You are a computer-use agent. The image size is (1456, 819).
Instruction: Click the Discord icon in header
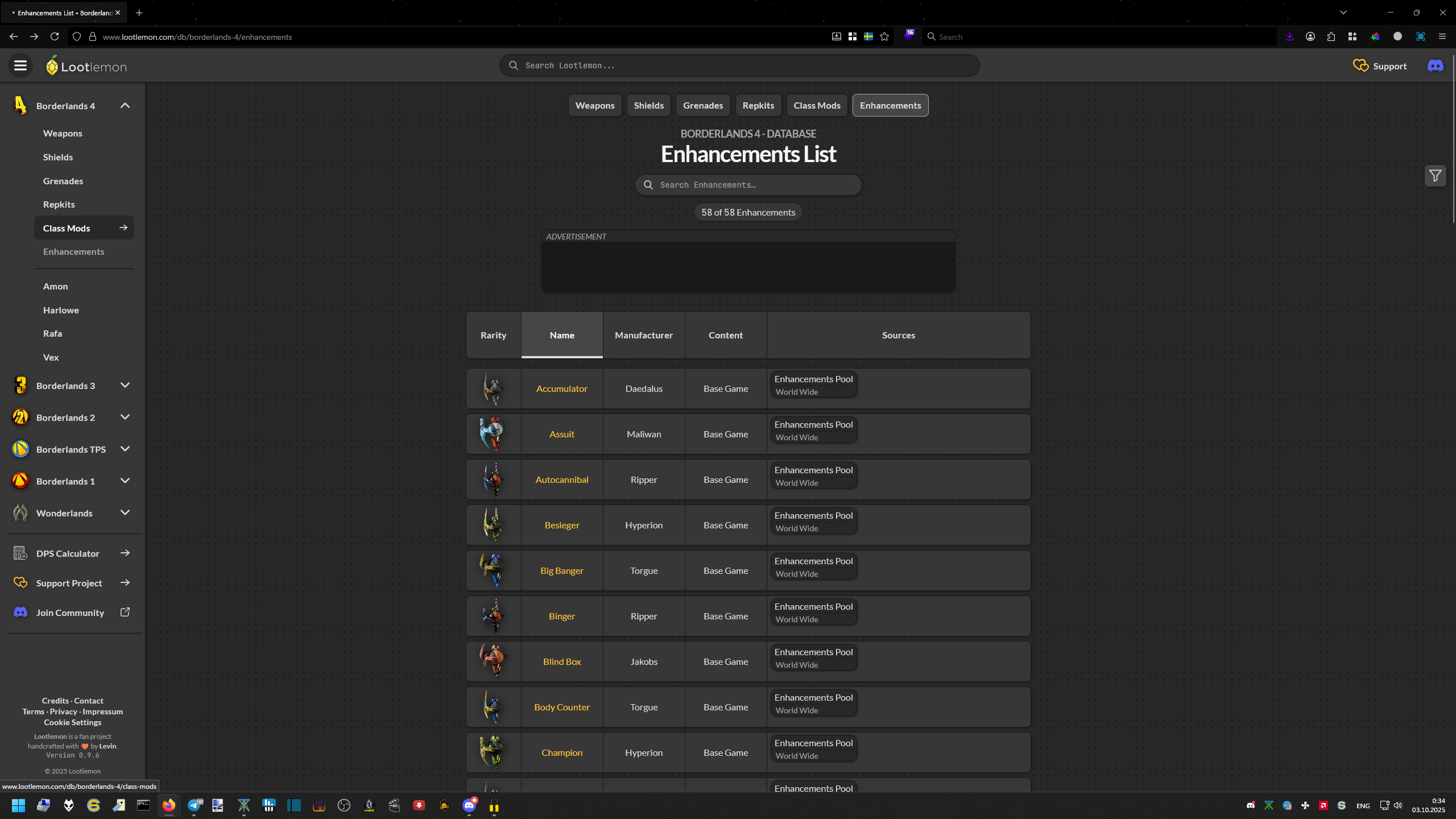pyautogui.click(x=1435, y=66)
